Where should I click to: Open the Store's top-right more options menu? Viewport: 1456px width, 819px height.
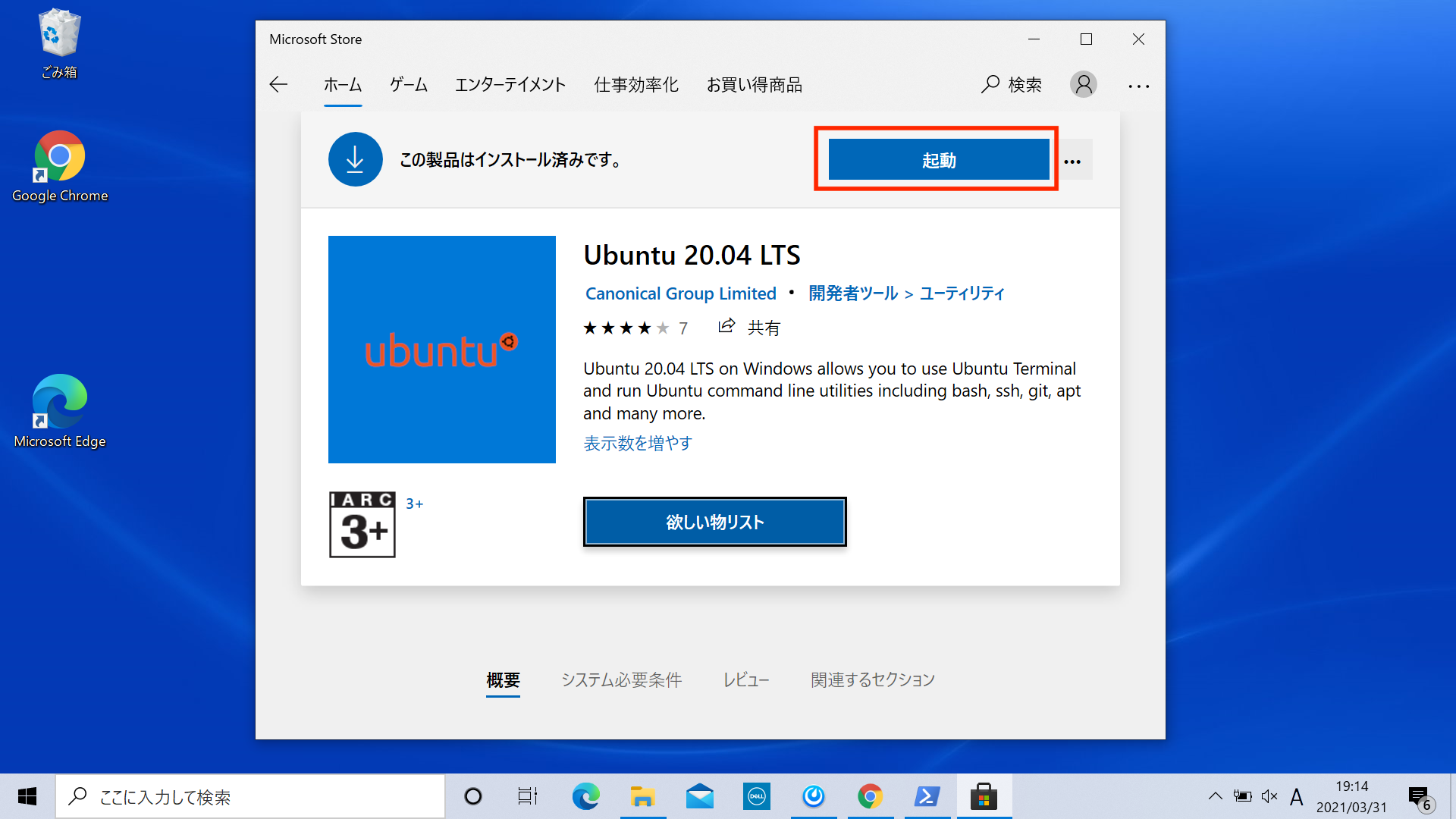click(1138, 86)
